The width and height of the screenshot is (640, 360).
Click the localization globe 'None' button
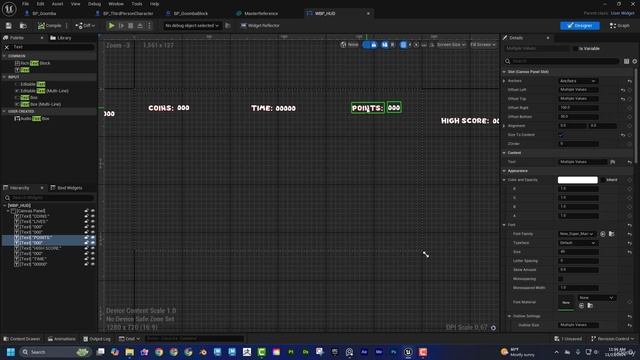(349, 45)
